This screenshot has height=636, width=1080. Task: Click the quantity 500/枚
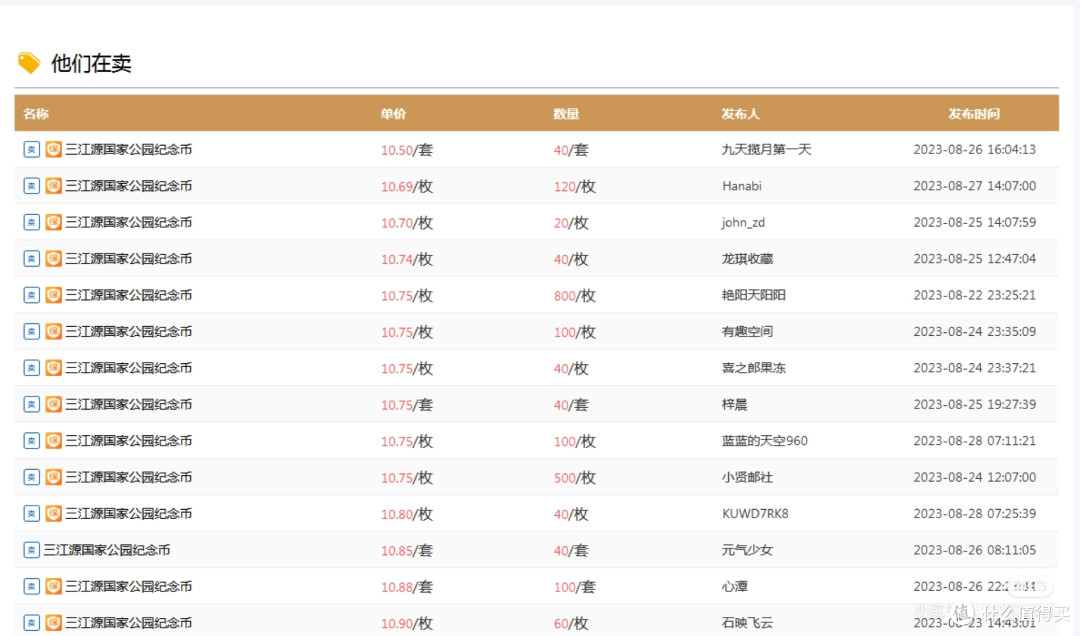[574, 478]
